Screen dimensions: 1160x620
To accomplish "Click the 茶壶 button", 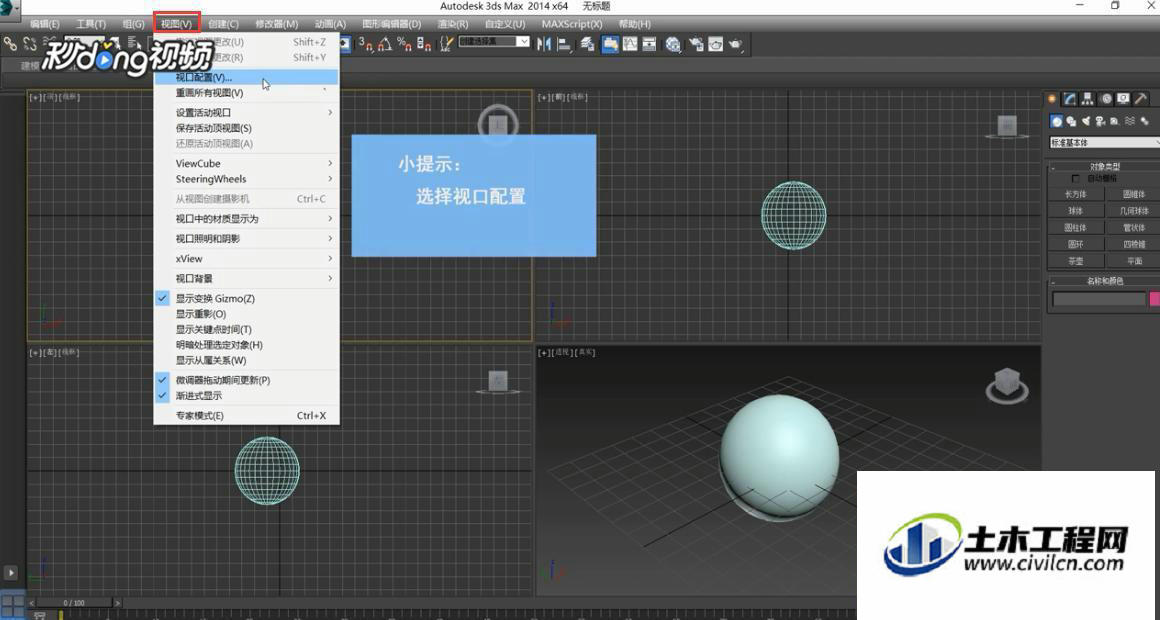I will (1075, 260).
